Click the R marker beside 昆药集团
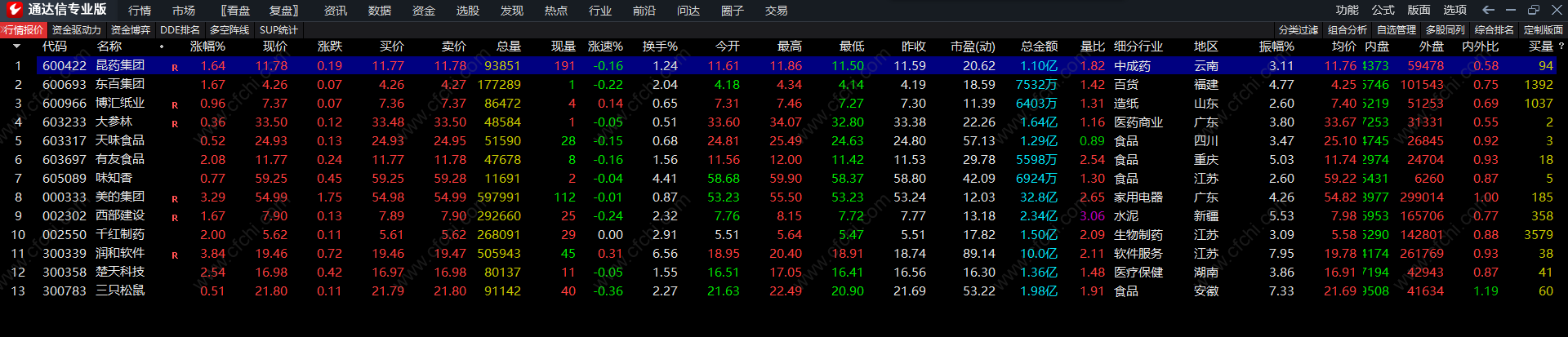Image resolution: width=1568 pixels, height=337 pixels. point(175,67)
